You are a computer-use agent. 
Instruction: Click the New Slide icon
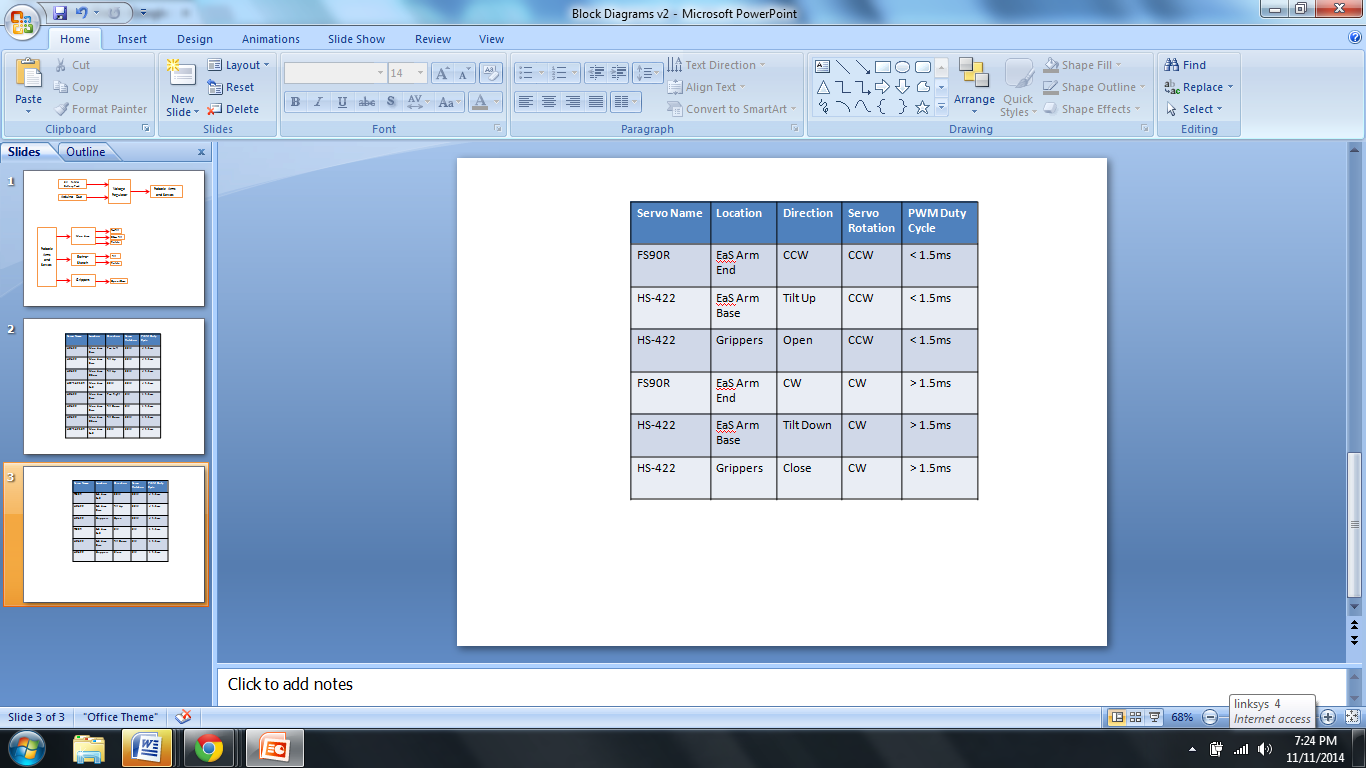point(182,75)
